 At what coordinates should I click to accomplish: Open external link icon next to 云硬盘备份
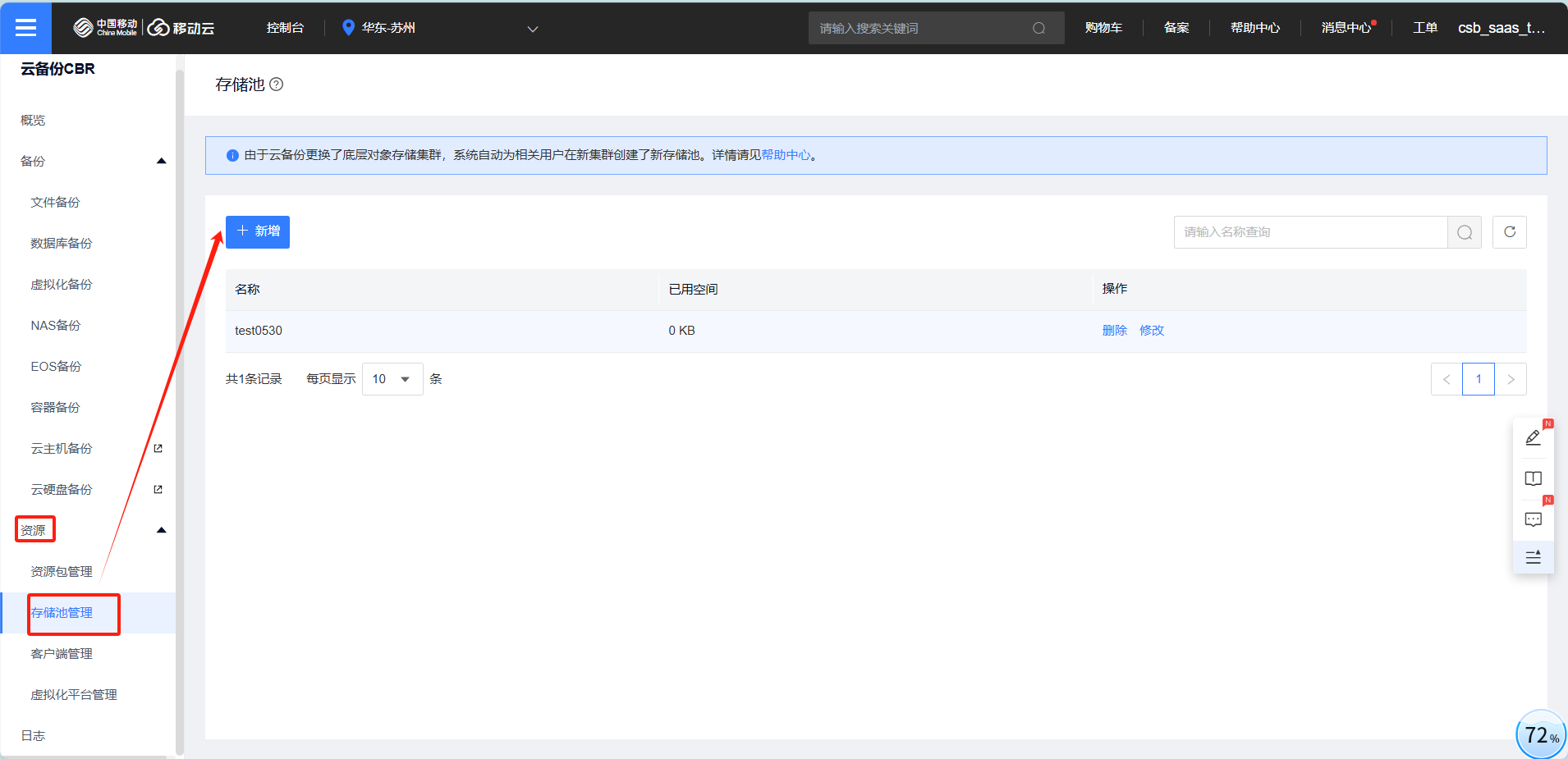158,489
